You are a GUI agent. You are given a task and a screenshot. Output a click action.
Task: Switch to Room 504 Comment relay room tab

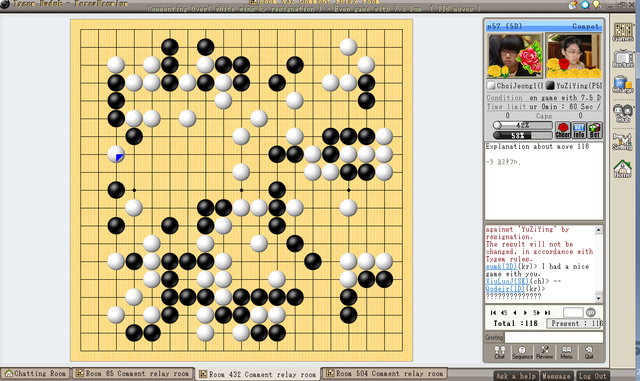point(384,374)
